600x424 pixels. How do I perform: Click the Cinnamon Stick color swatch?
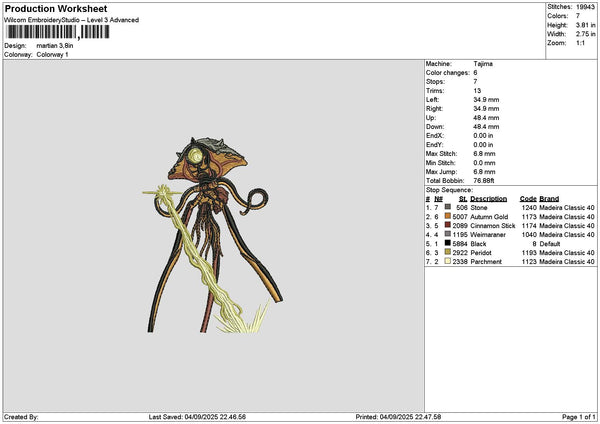(447, 225)
